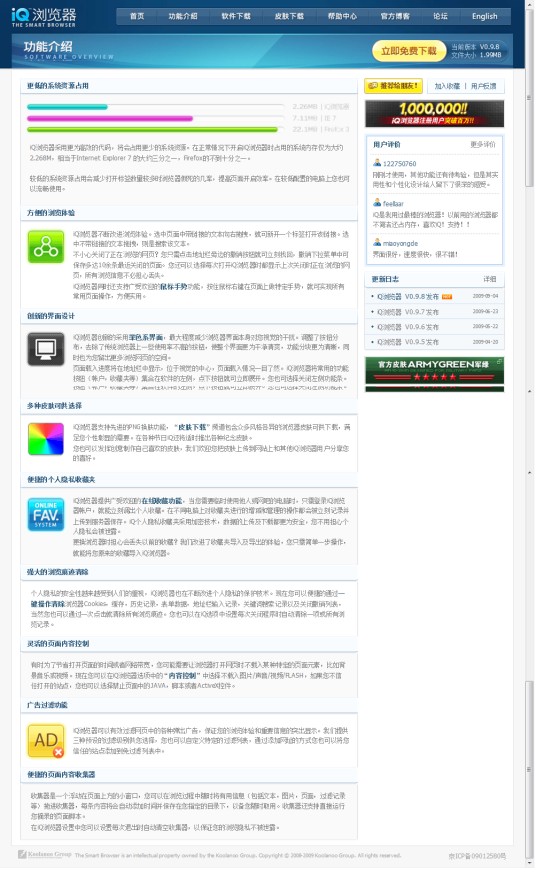
Task: Click the green three-circles browsing experience icon
Action: coord(46,246)
